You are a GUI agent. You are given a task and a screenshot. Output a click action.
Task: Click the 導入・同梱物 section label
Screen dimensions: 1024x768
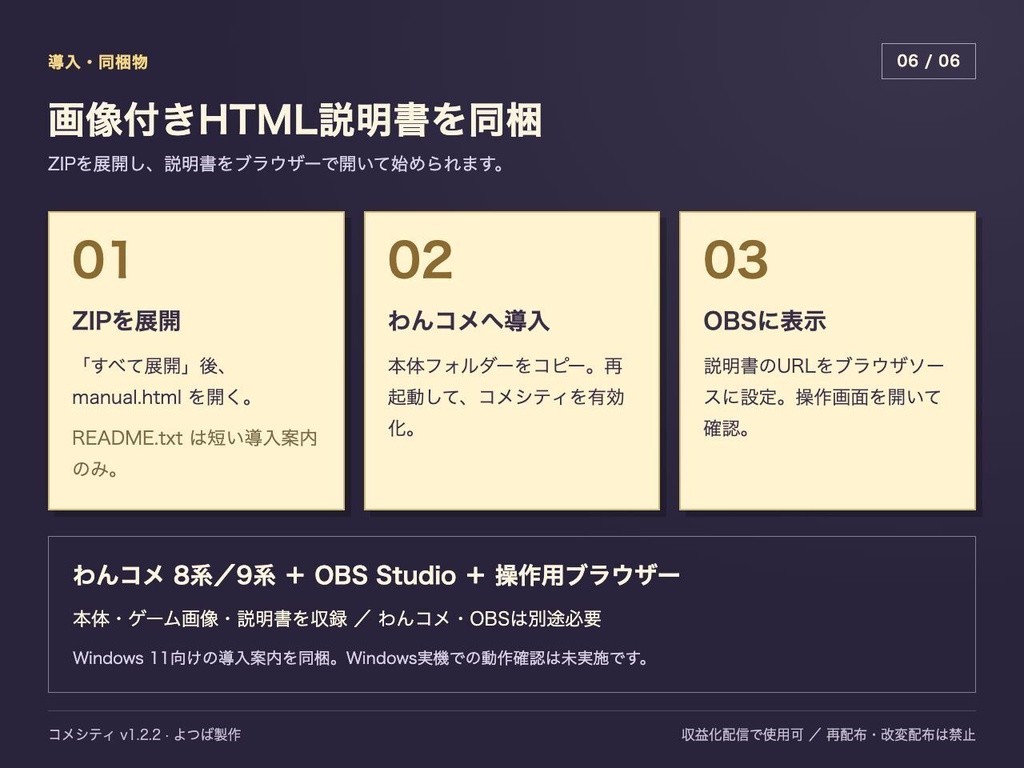(98, 62)
